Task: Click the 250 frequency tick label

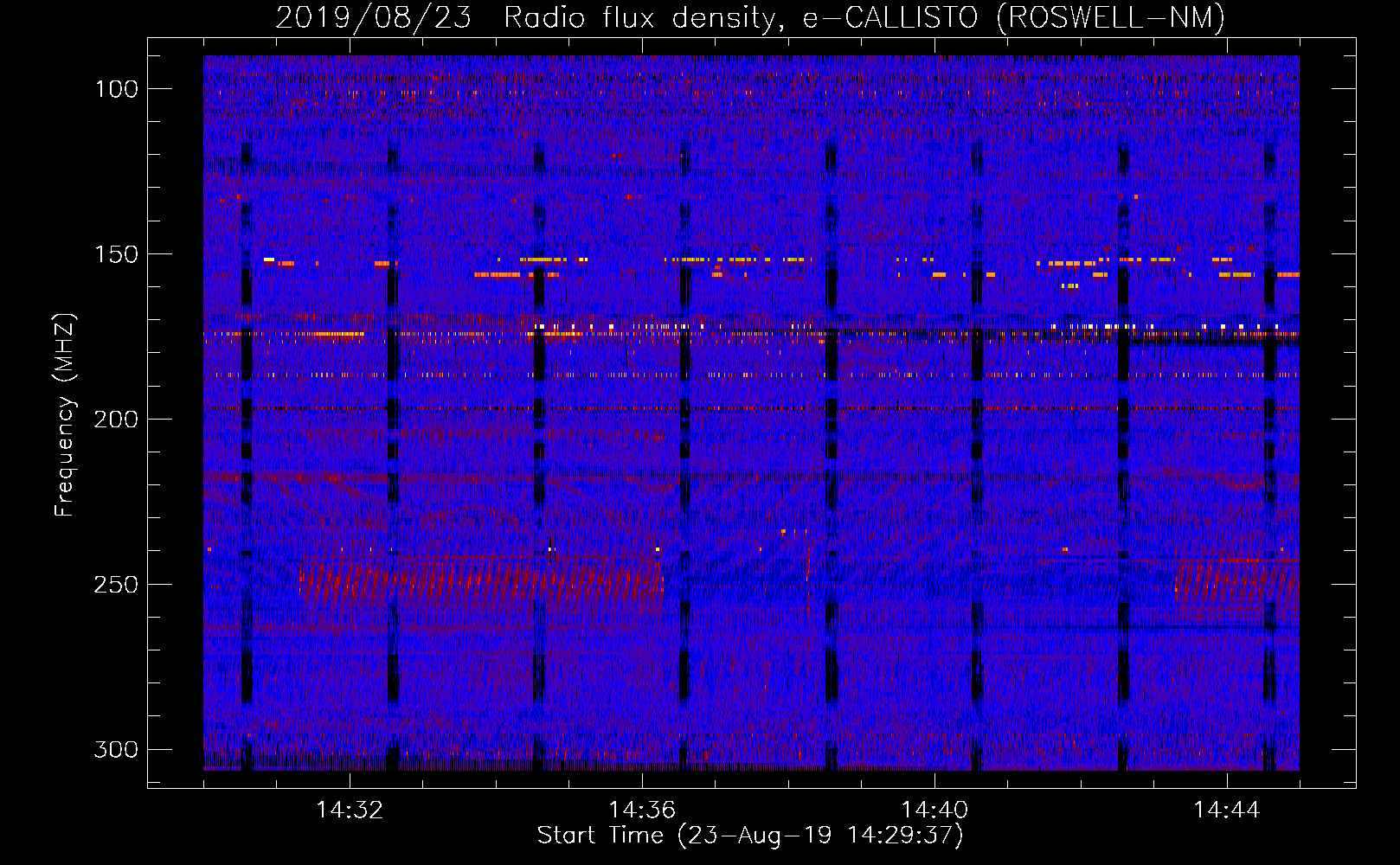Action: 116,585
